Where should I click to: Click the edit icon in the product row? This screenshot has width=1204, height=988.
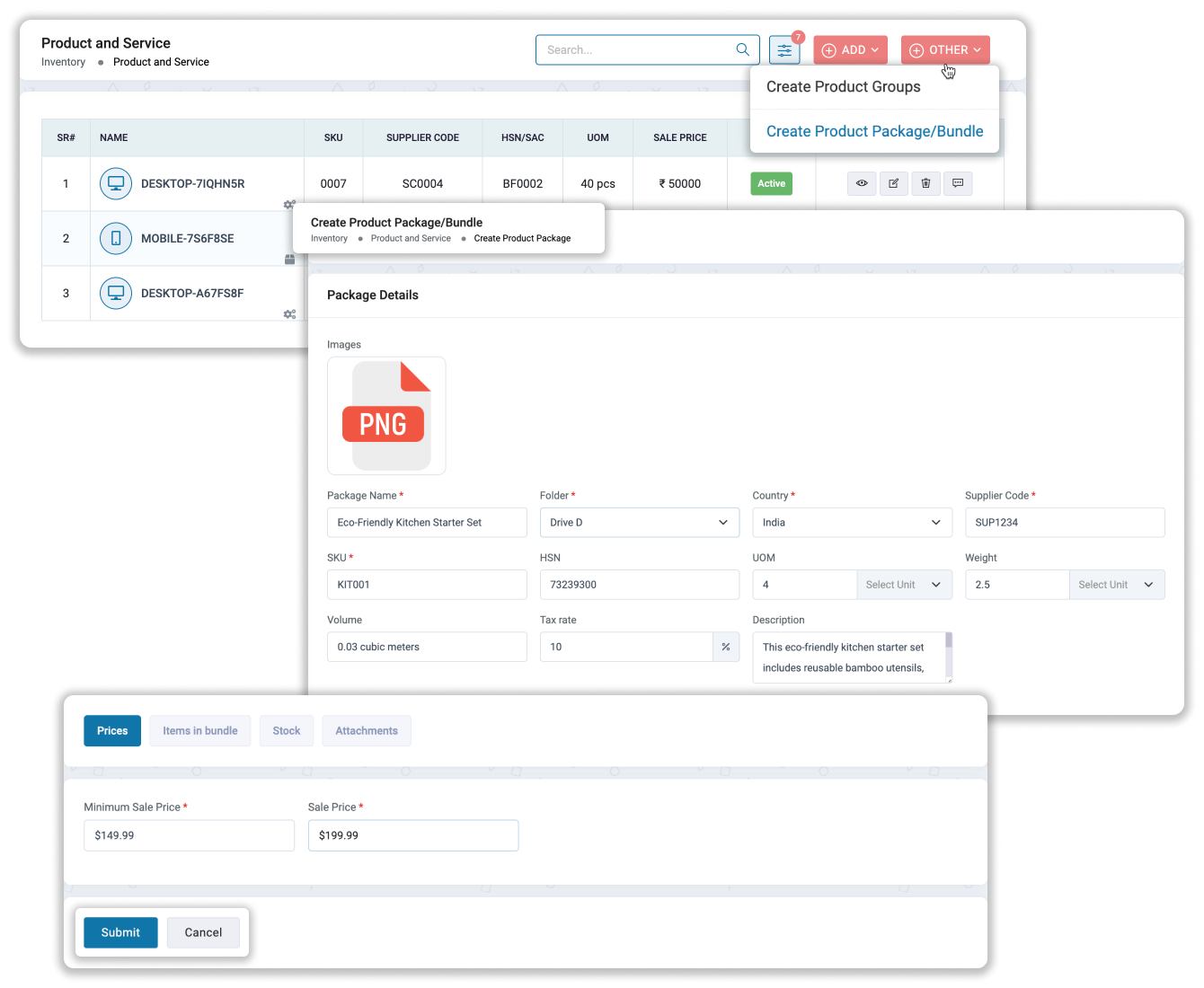click(x=893, y=183)
